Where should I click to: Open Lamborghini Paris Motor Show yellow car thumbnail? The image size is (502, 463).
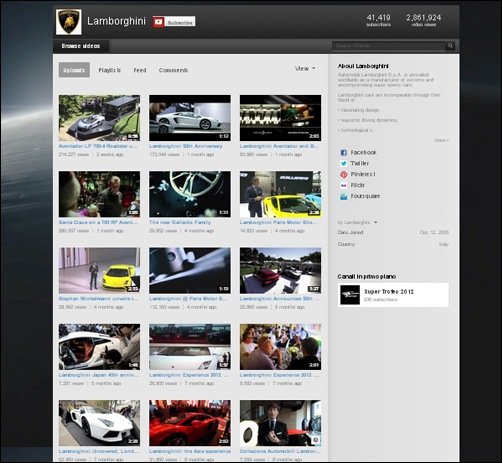pyautogui.click(x=280, y=194)
